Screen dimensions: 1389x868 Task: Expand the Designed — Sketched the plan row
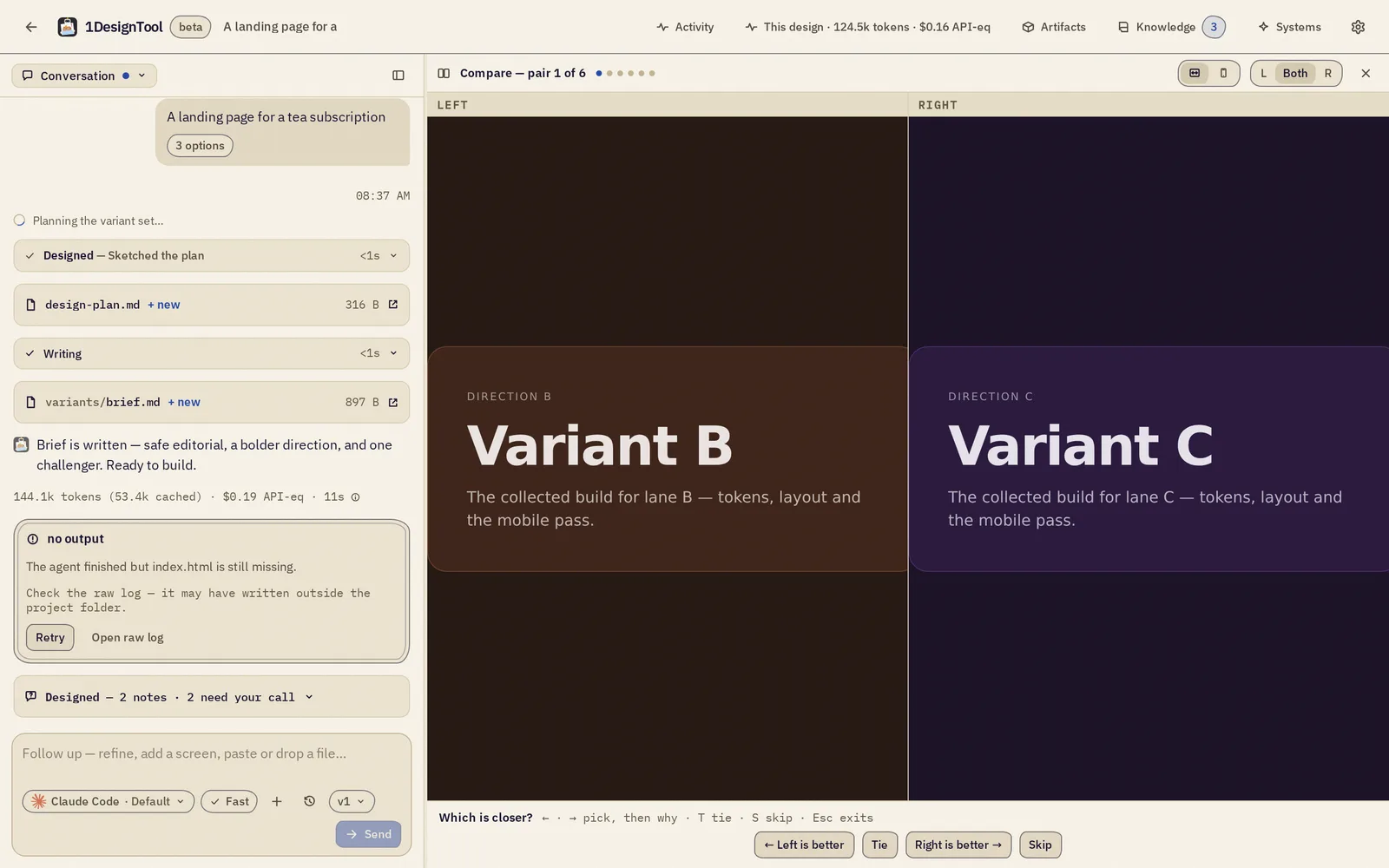click(x=211, y=256)
